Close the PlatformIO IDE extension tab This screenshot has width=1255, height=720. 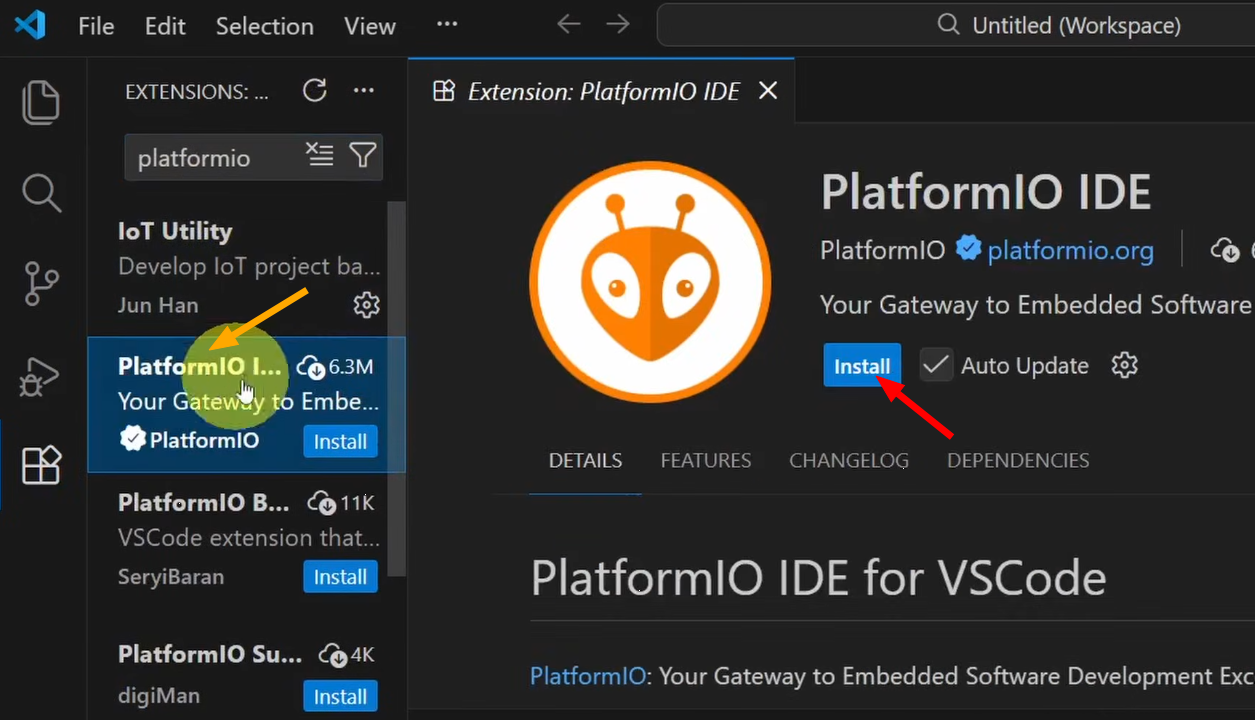coord(768,91)
